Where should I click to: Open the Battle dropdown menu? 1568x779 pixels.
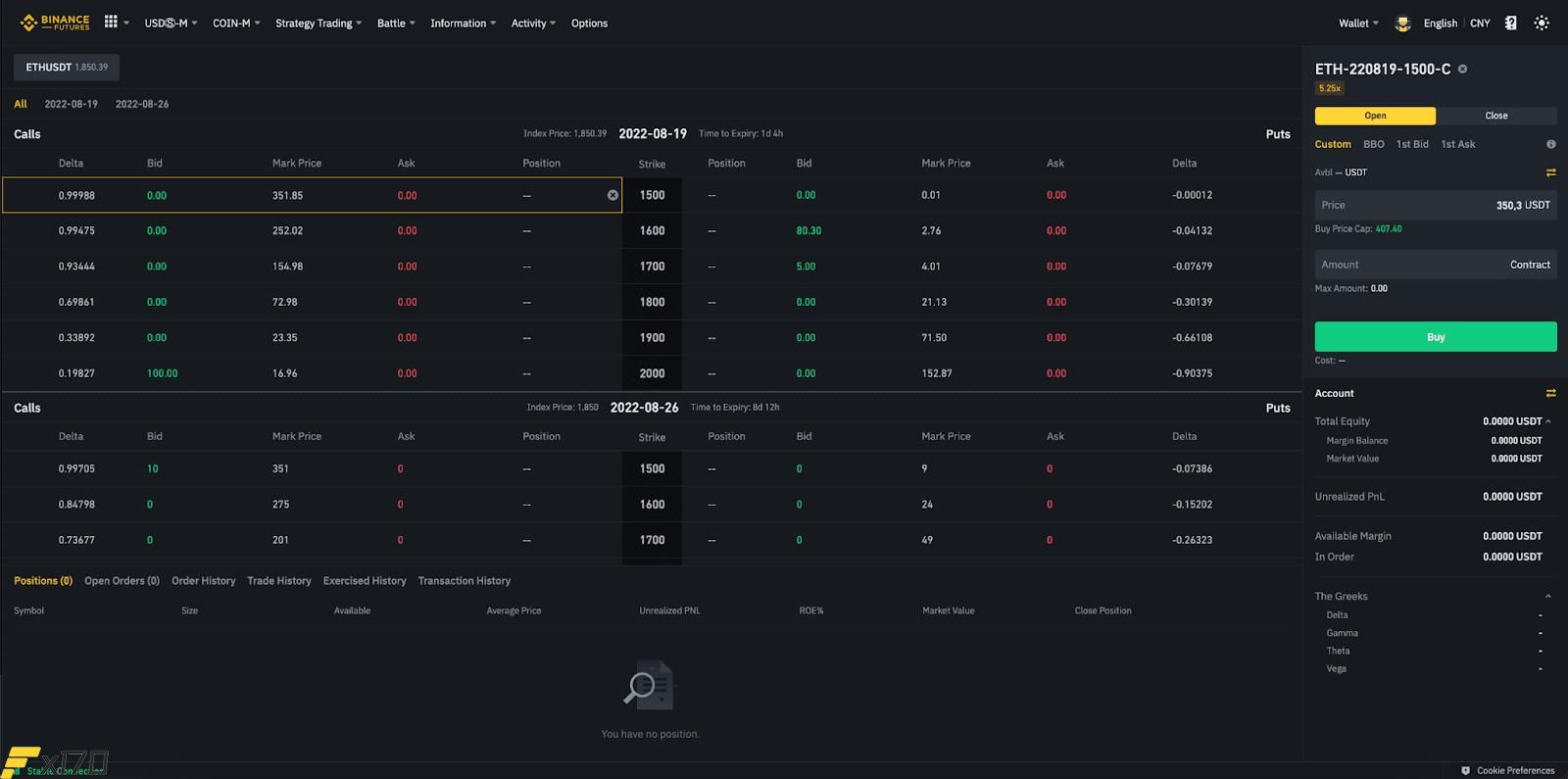(x=396, y=24)
